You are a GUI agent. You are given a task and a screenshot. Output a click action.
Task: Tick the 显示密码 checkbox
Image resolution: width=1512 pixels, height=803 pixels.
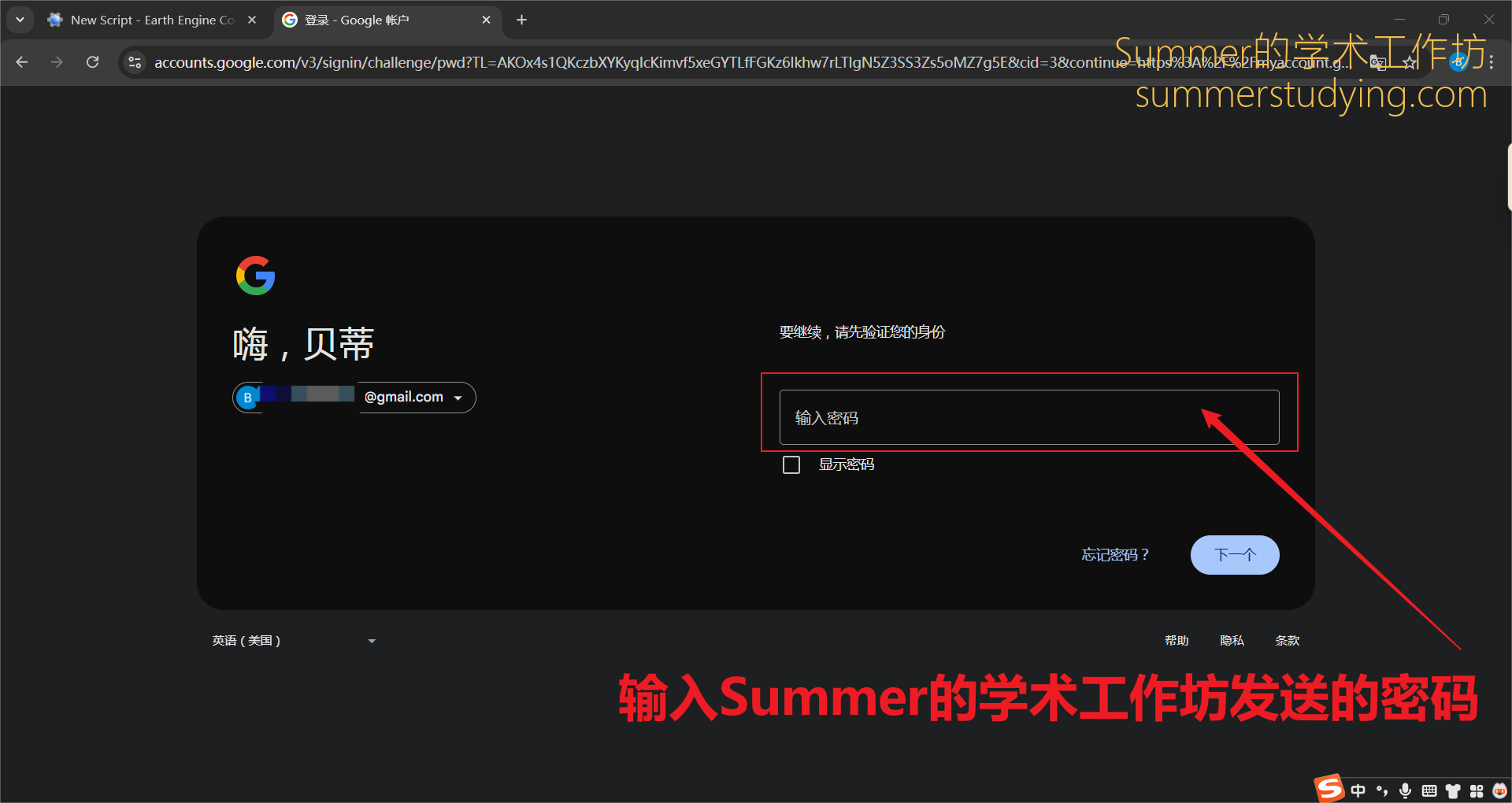(791, 464)
